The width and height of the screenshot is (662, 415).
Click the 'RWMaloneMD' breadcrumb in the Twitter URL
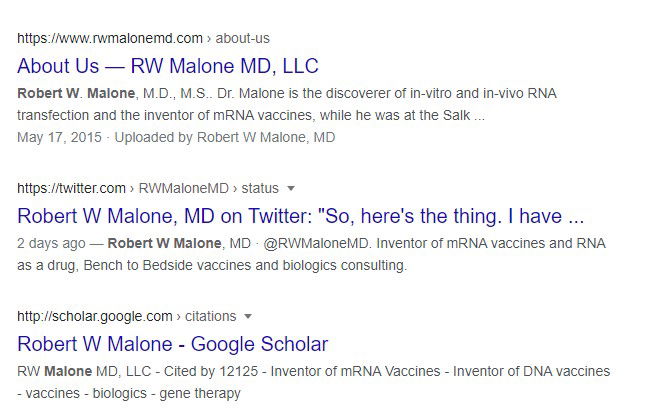(177, 188)
